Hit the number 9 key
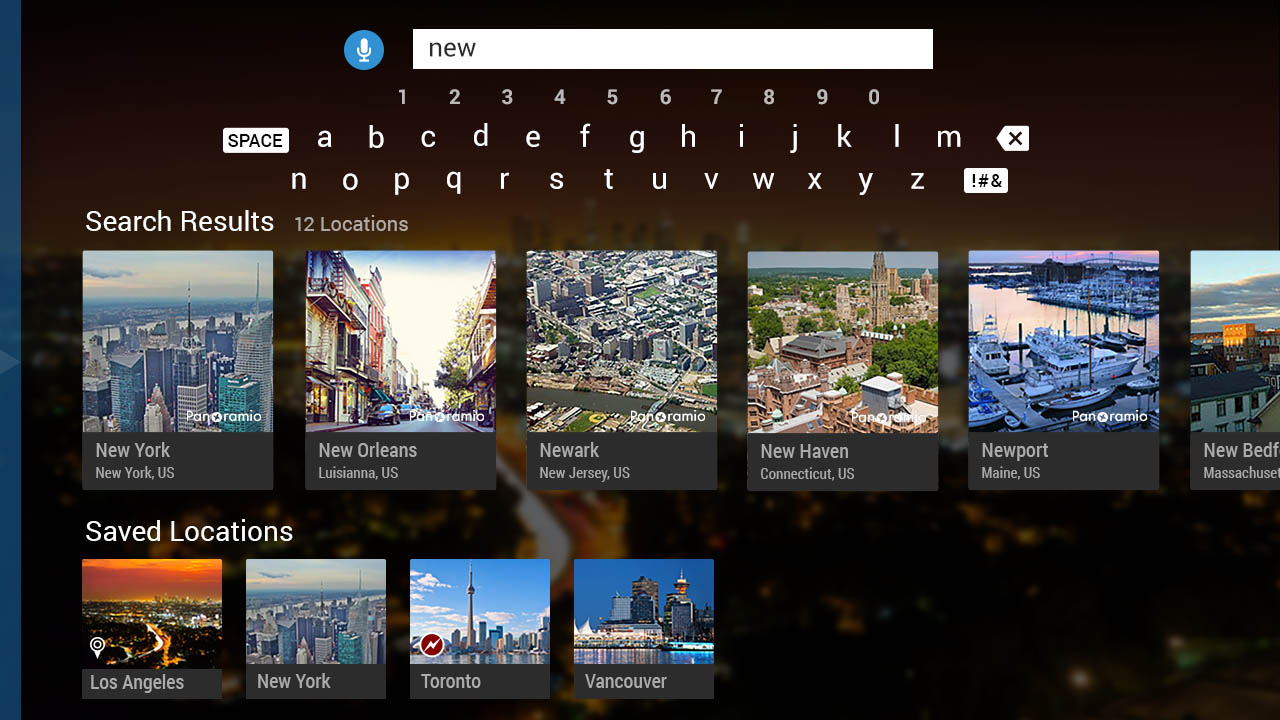Viewport: 1280px width, 720px height. pyautogui.click(x=822, y=97)
